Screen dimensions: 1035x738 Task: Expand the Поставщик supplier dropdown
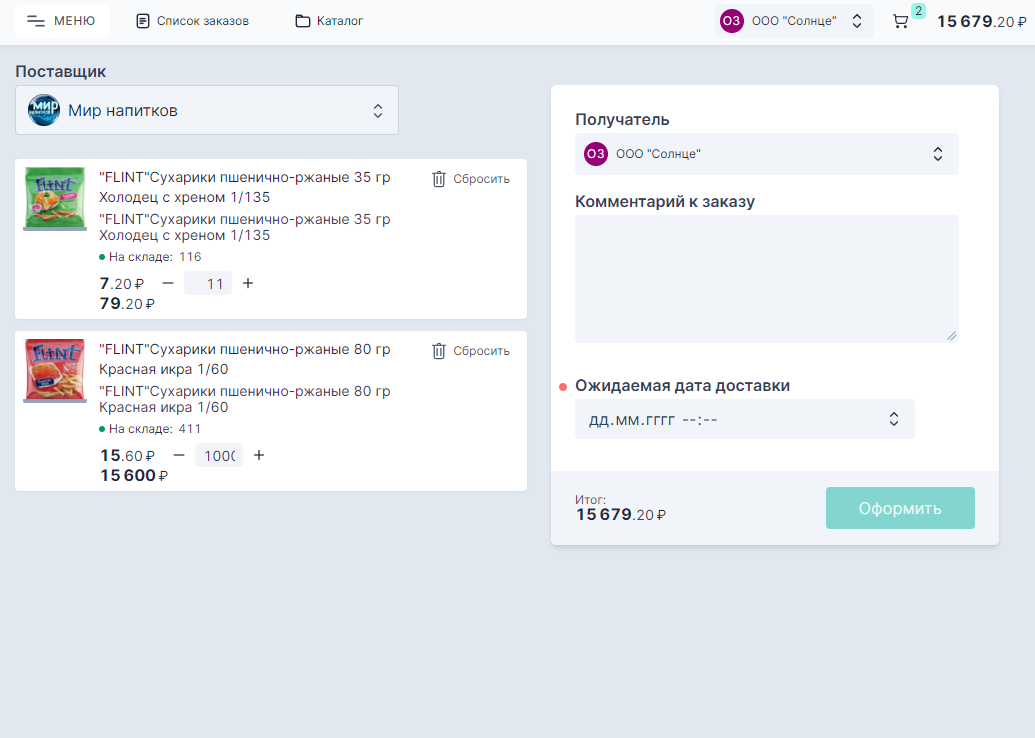click(x=377, y=110)
